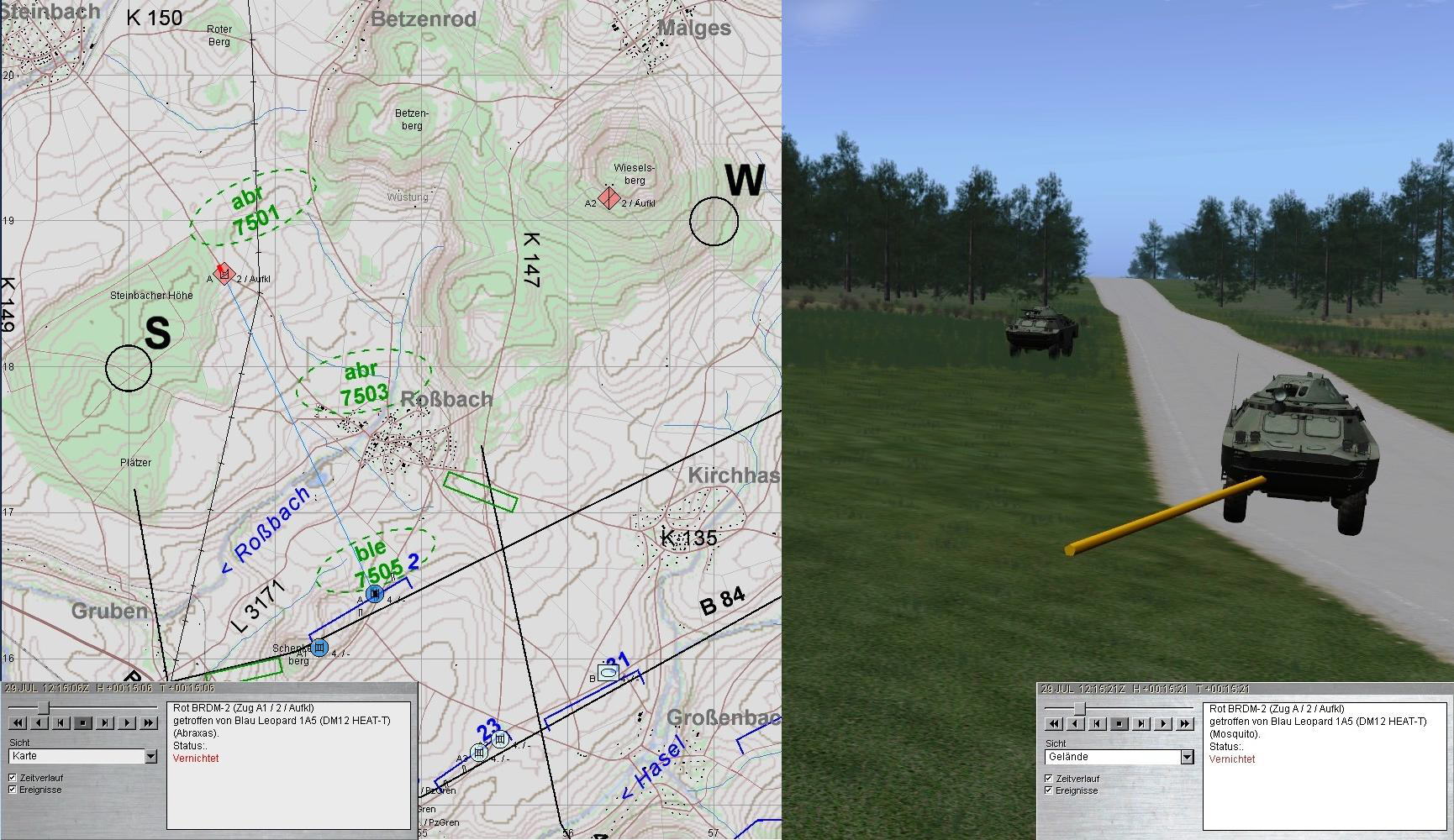Click the nearest BRDM-2 vehicle on road
1454x840 pixels.
[x=1293, y=445]
